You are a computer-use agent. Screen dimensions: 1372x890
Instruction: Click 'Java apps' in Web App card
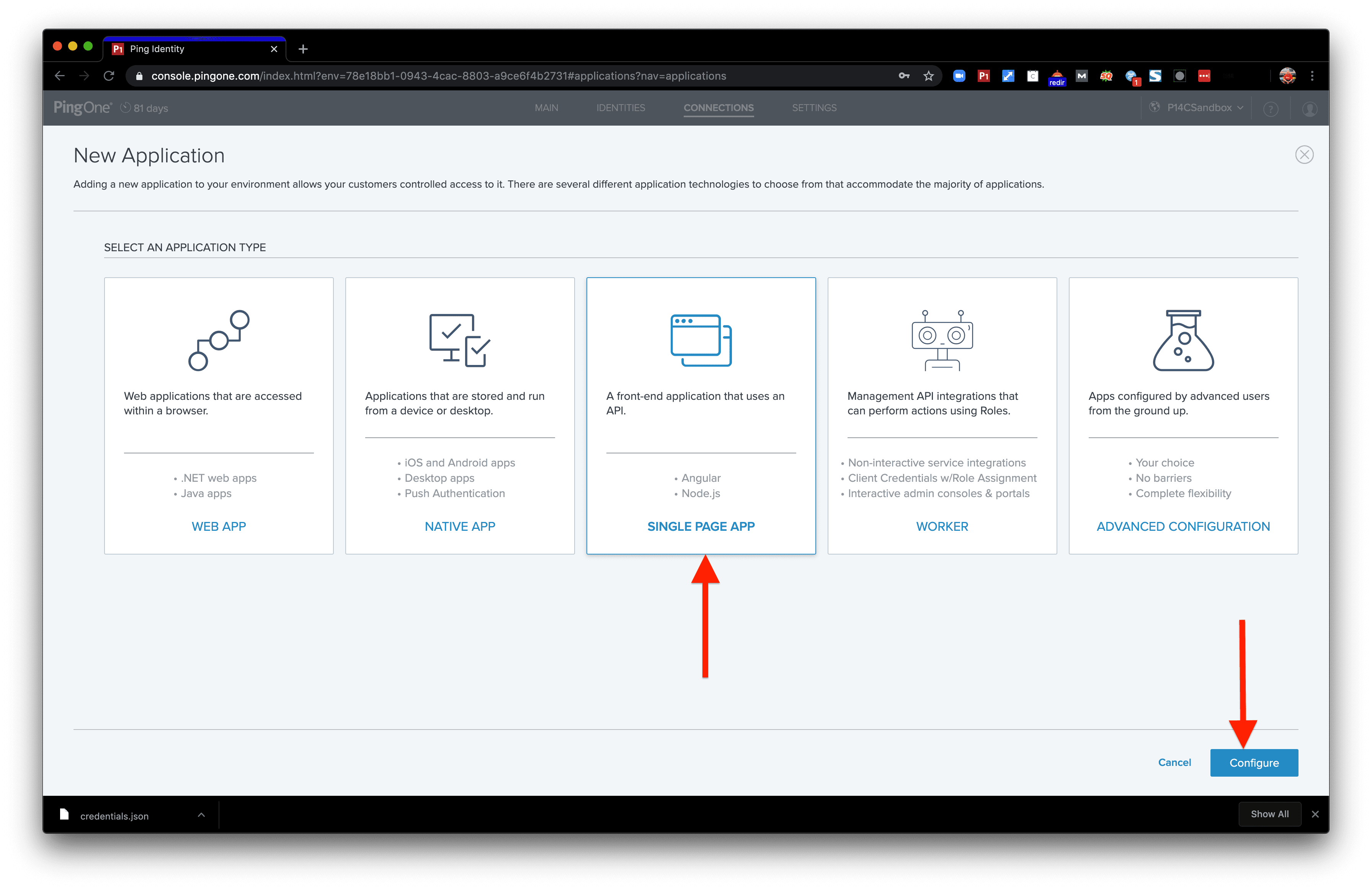click(x=206, y=493)
